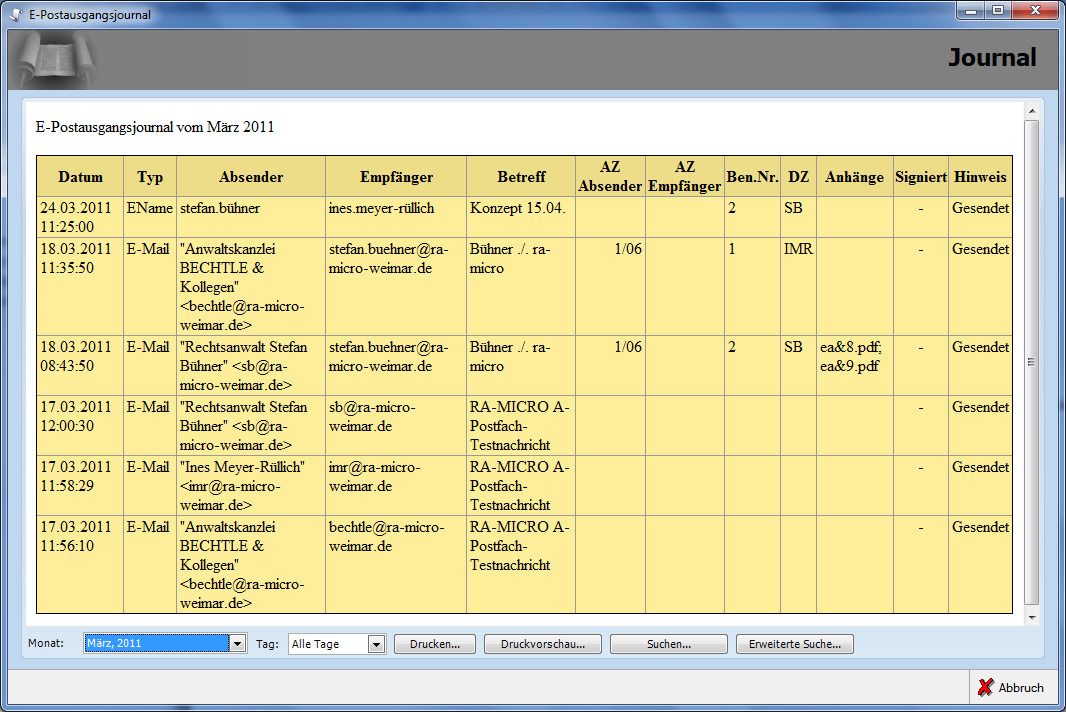1066x712 pixels.
Task: Click the Datum column header
Action: click(x=80, y=177)
